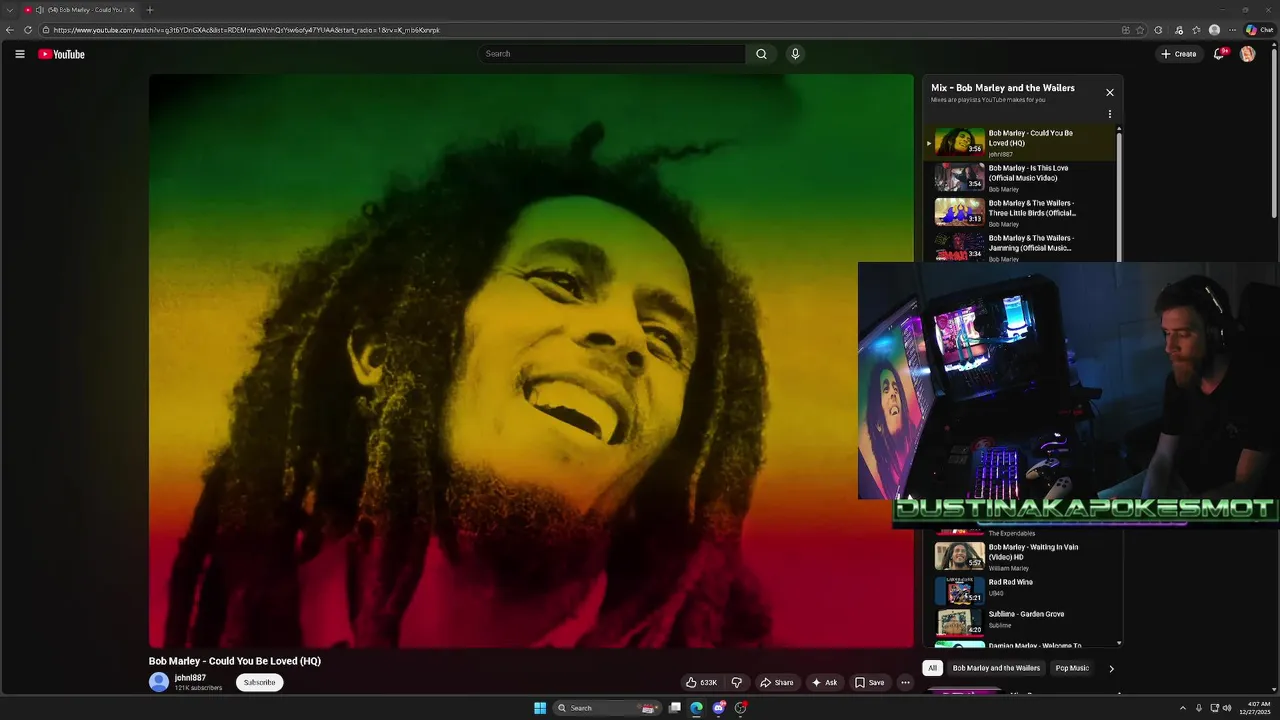Close the Bob Marley browser tab
Viewport: 1280px width, 720px height.
(131, 10)
